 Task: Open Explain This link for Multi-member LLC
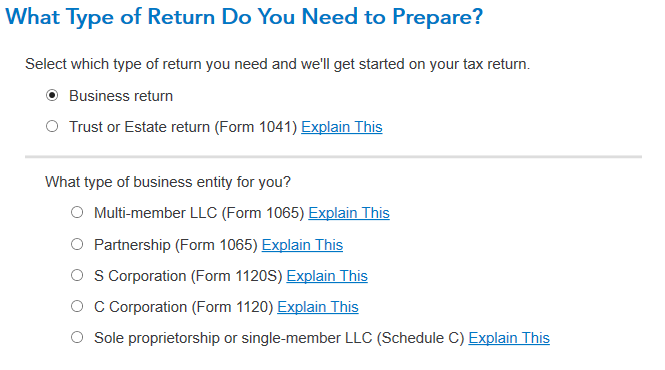pyautogui.click(x=349, y=213)
